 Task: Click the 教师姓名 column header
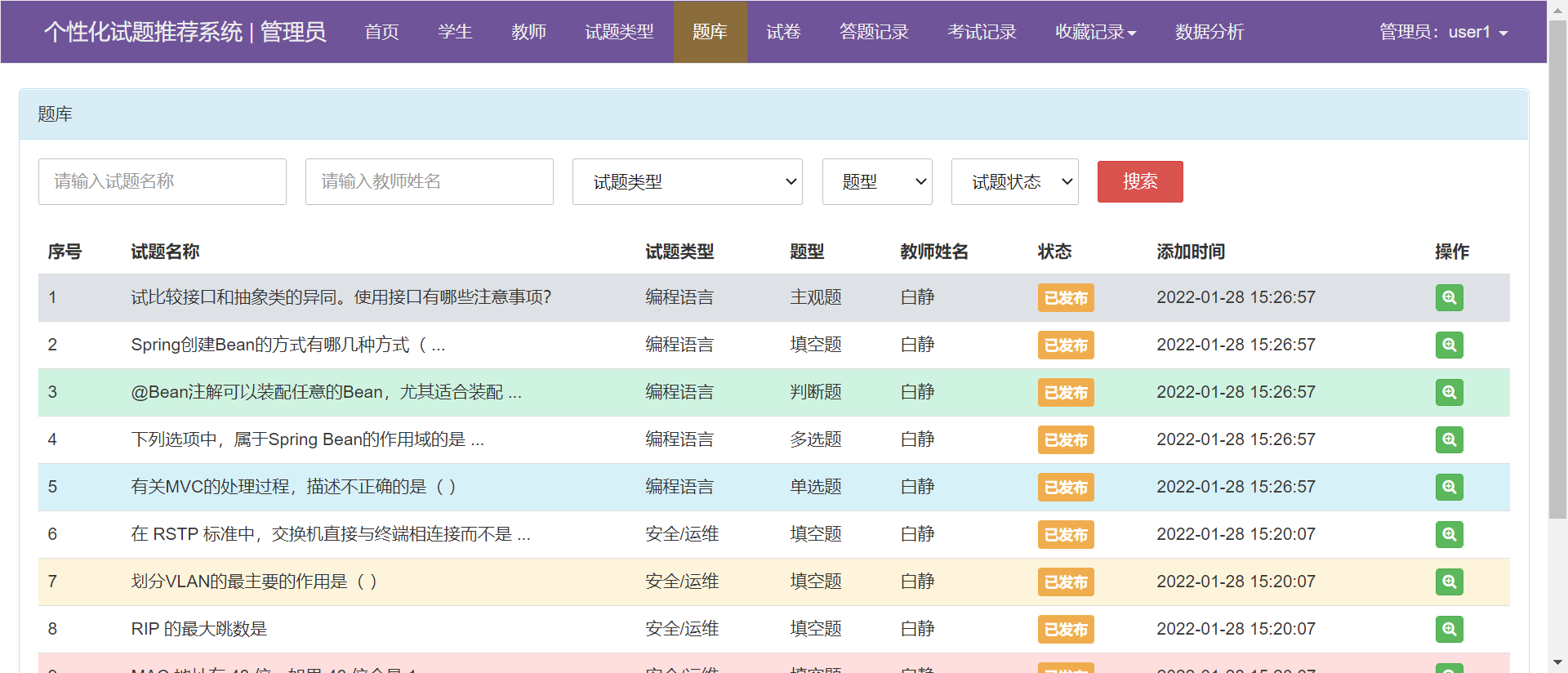point(934,252)
